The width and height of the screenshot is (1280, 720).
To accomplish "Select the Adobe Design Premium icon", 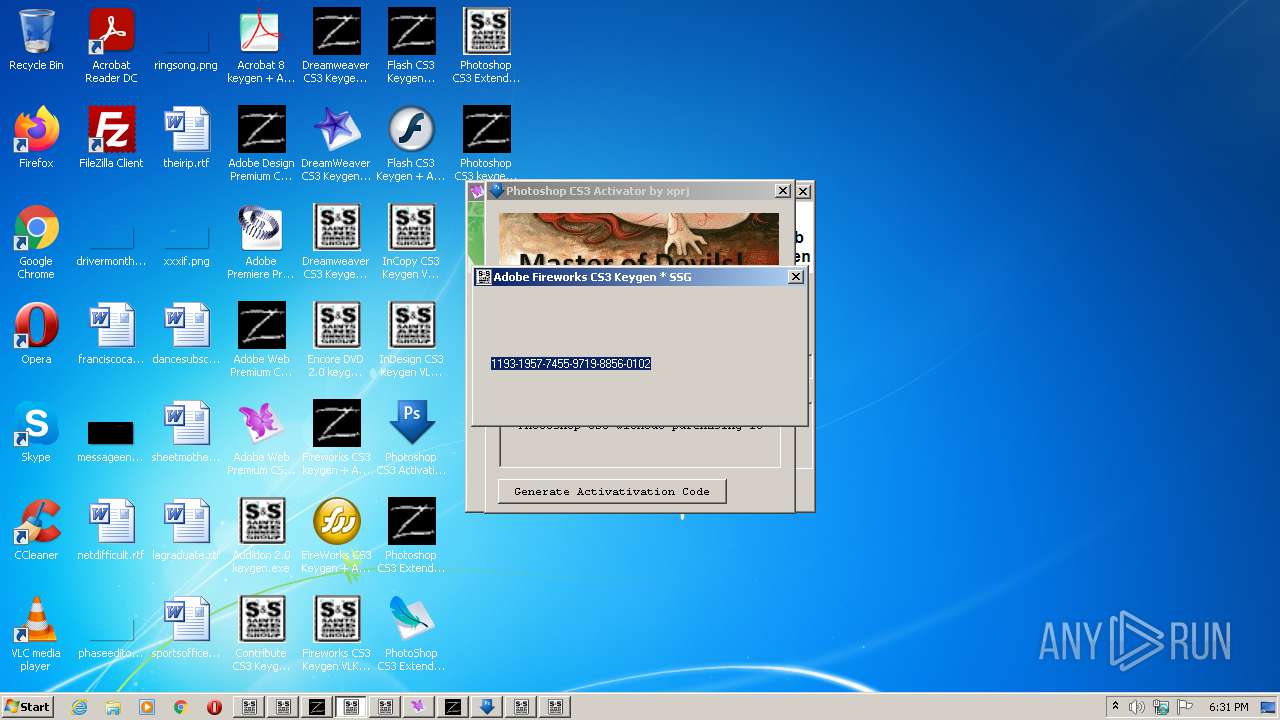I will [x=261, y=145].
